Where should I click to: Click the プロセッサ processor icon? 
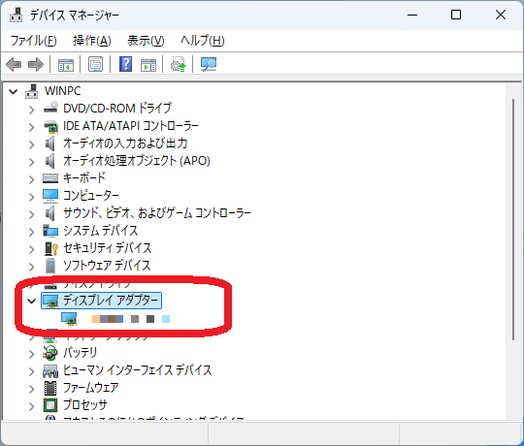pos(50,405)
